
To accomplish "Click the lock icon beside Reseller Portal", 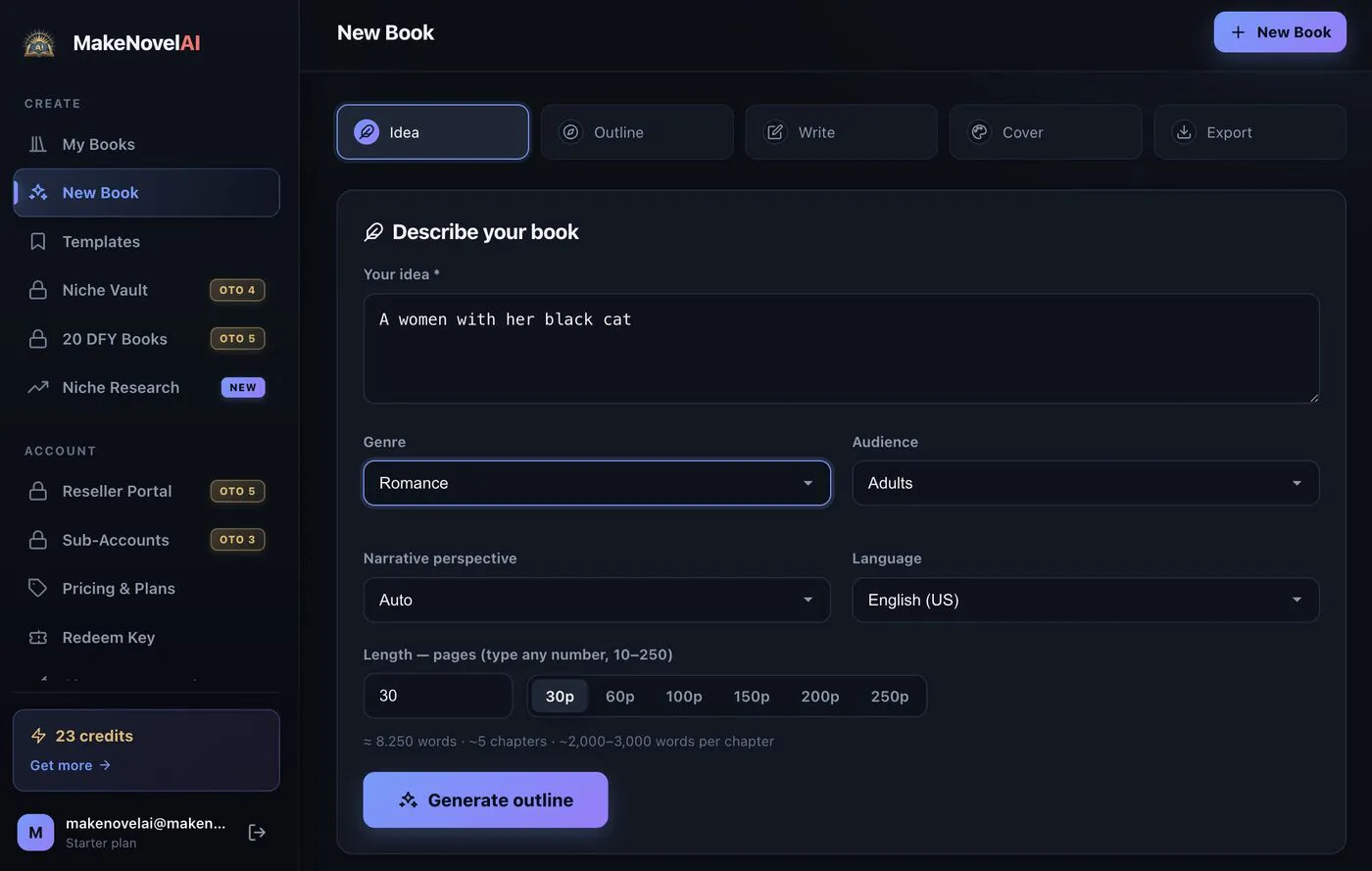I will 38,491.
